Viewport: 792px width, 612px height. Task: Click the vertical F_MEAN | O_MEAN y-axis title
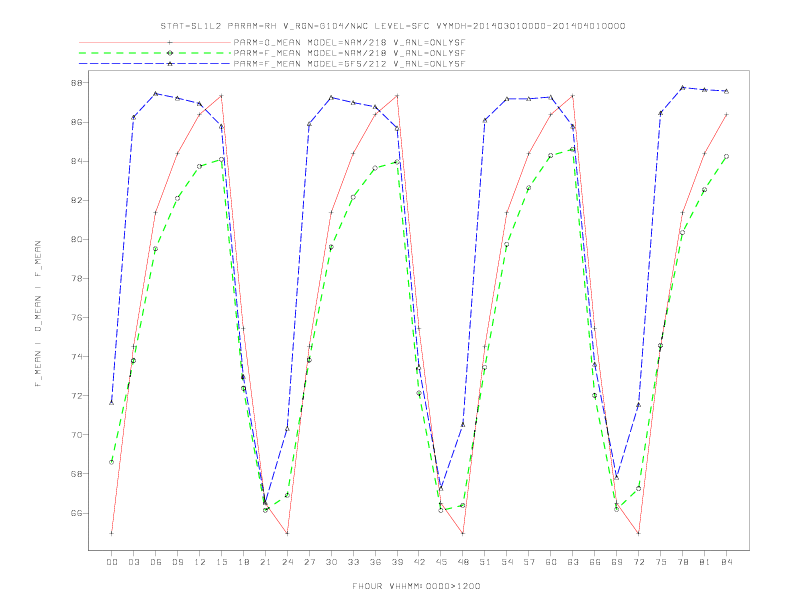click(x=38, y=314)
